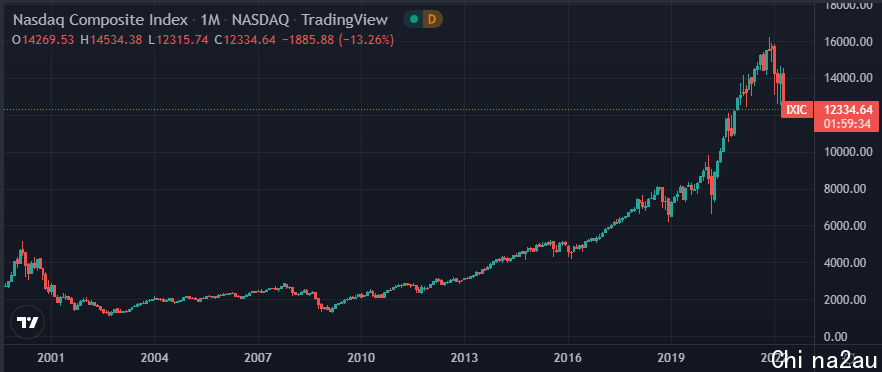Click the 01:59:34 countdown timer
Screen dimensions: 882x372
click(x=846, y=125)
